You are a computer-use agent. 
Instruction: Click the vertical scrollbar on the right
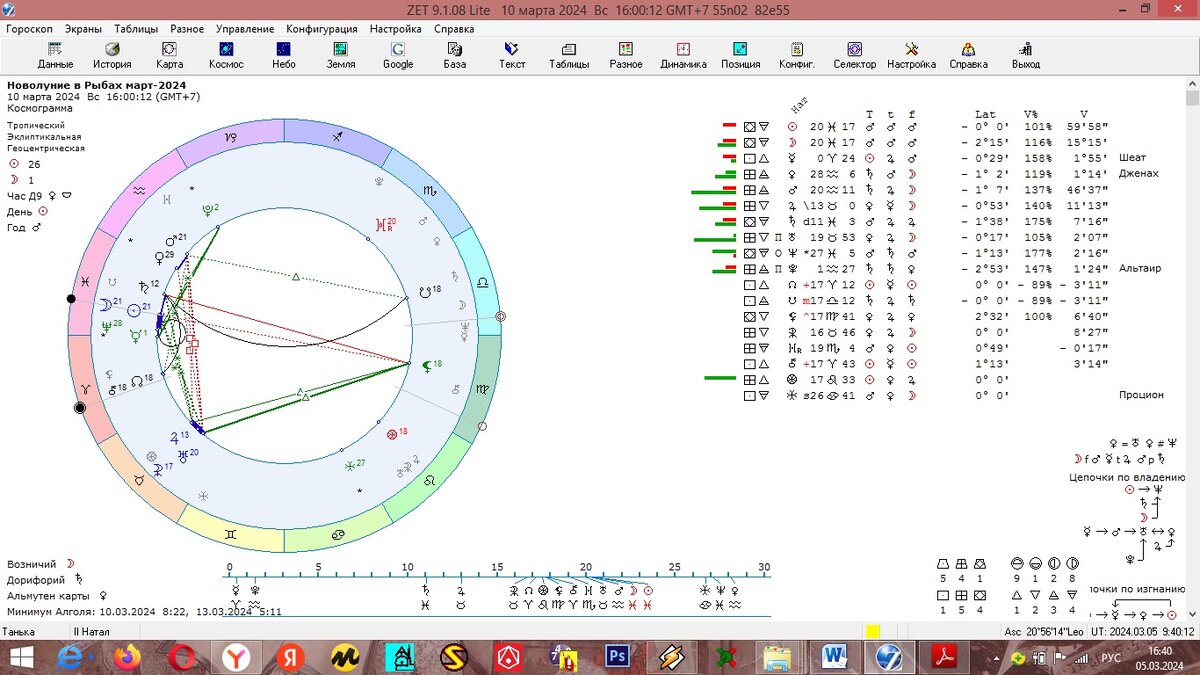pos(1192,350)
